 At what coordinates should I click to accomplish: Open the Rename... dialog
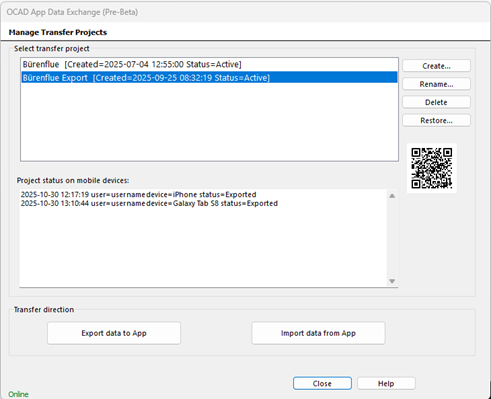tap(436, 84)
